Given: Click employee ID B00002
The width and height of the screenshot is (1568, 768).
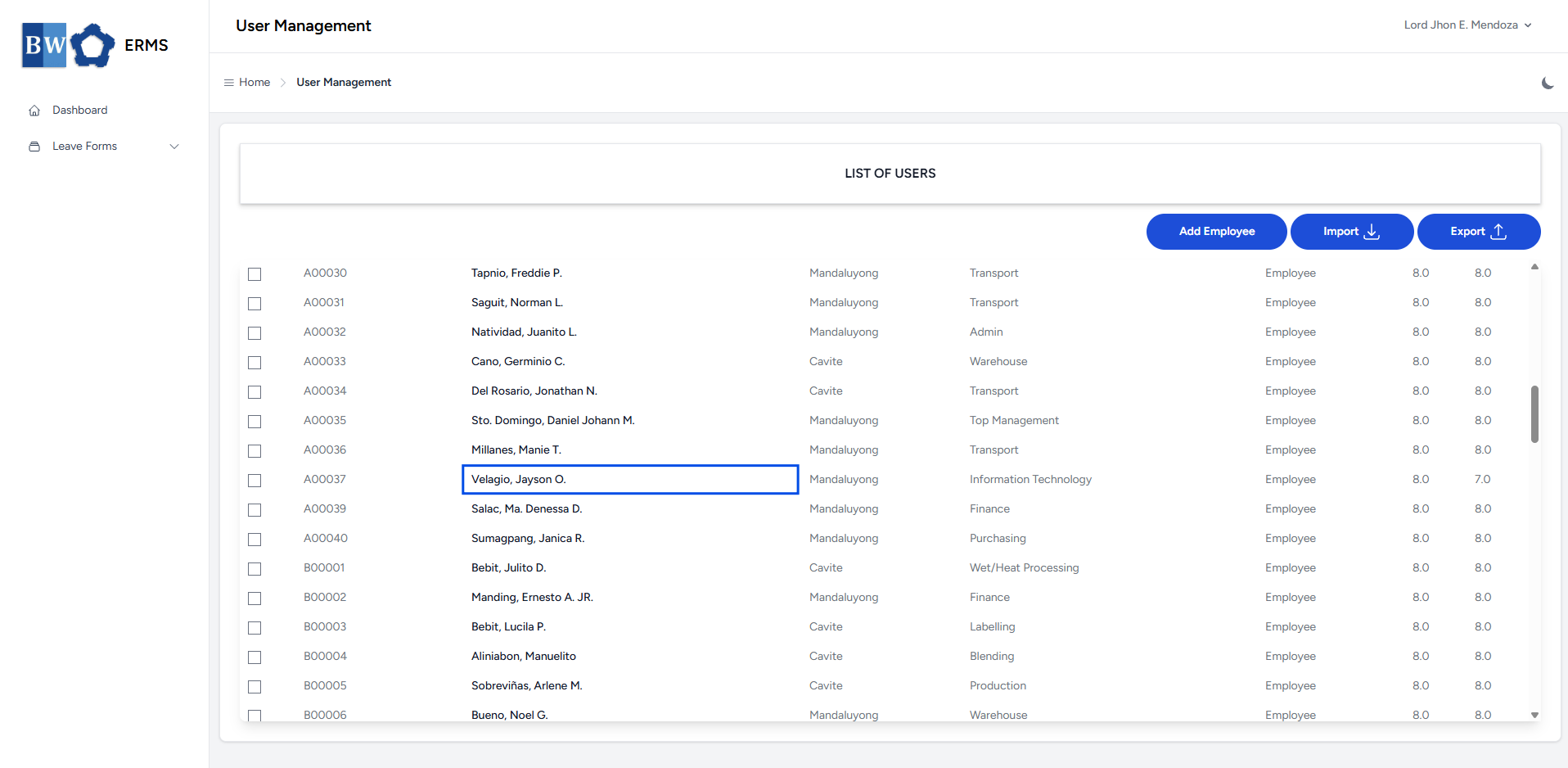Looking at the screenshot, I should (325, 598).
